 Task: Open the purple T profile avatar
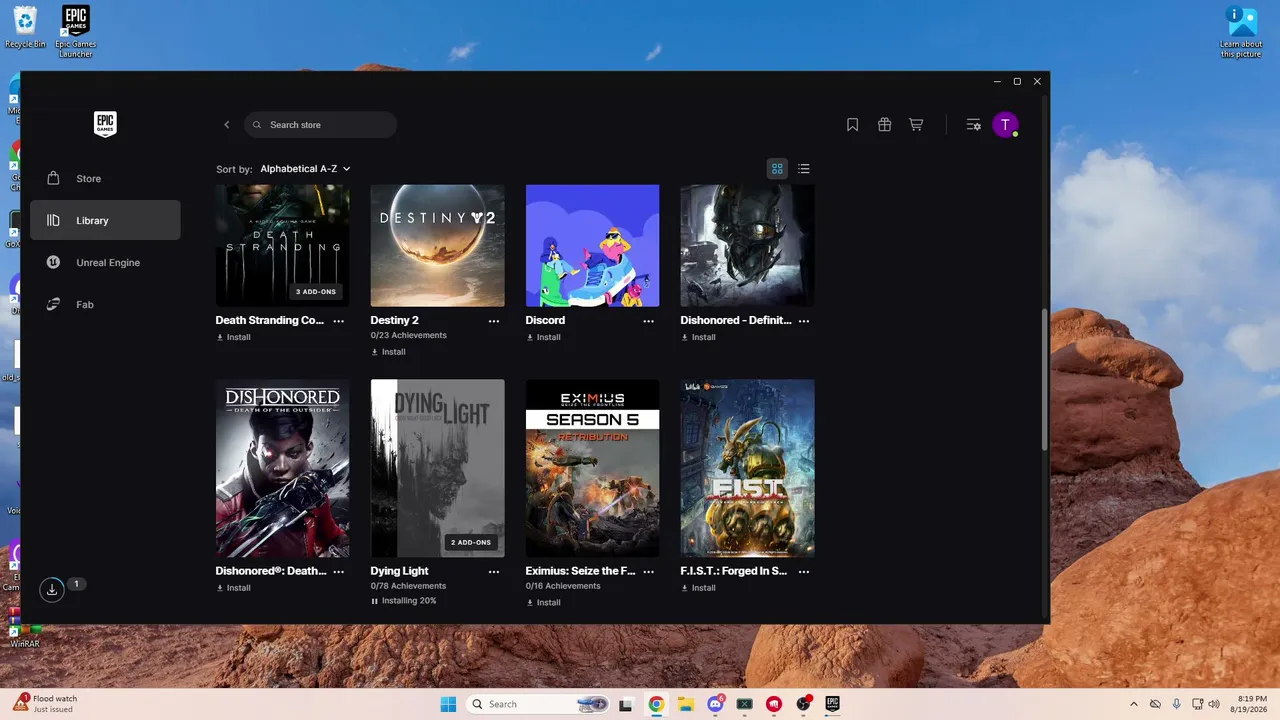1005,125
